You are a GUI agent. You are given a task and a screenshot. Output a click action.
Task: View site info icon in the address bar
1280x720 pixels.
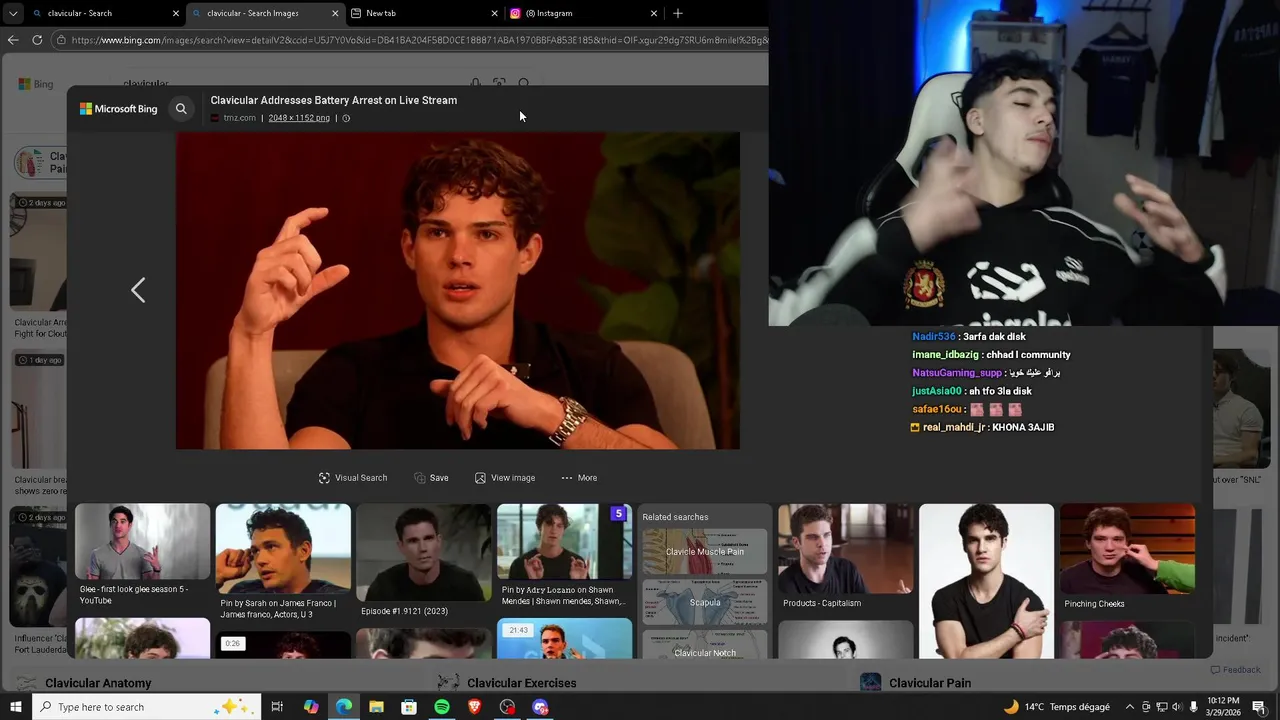[x=61, y=40]
